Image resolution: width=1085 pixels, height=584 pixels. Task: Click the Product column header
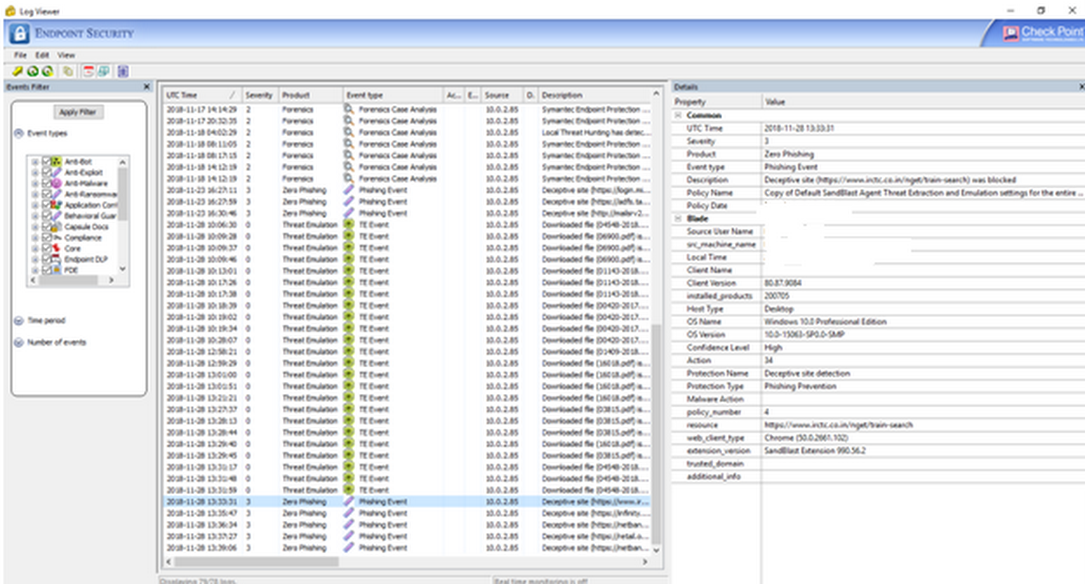(309, 95)
